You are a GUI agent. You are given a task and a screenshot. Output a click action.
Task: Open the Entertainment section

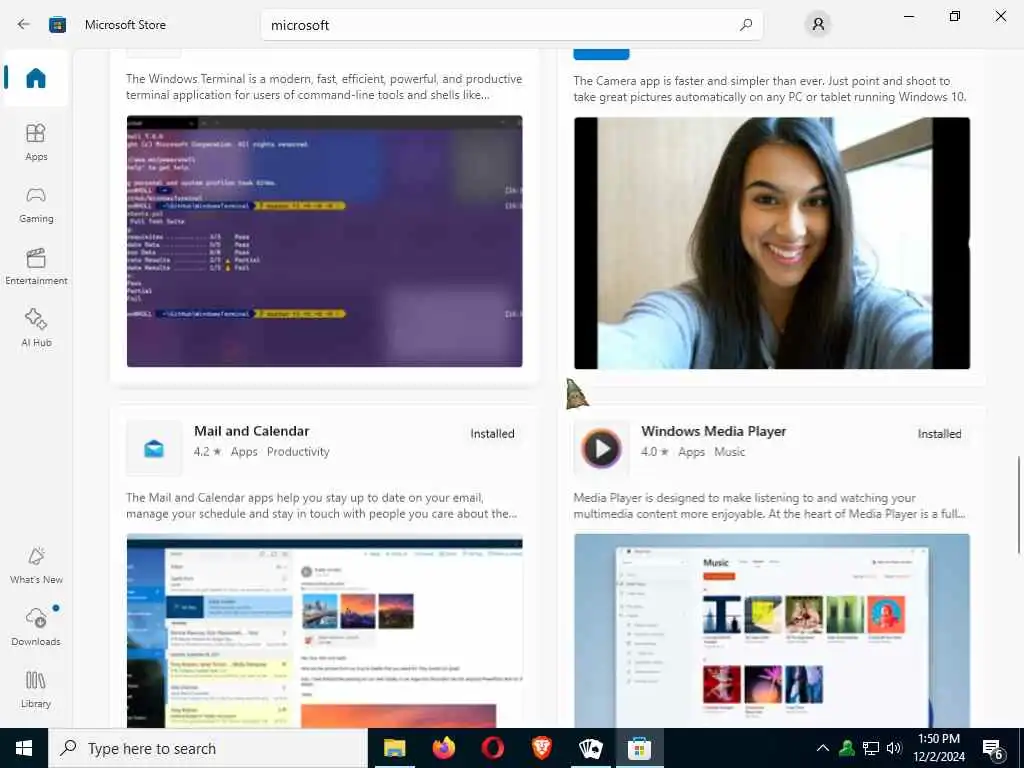(x=36, y=266)
